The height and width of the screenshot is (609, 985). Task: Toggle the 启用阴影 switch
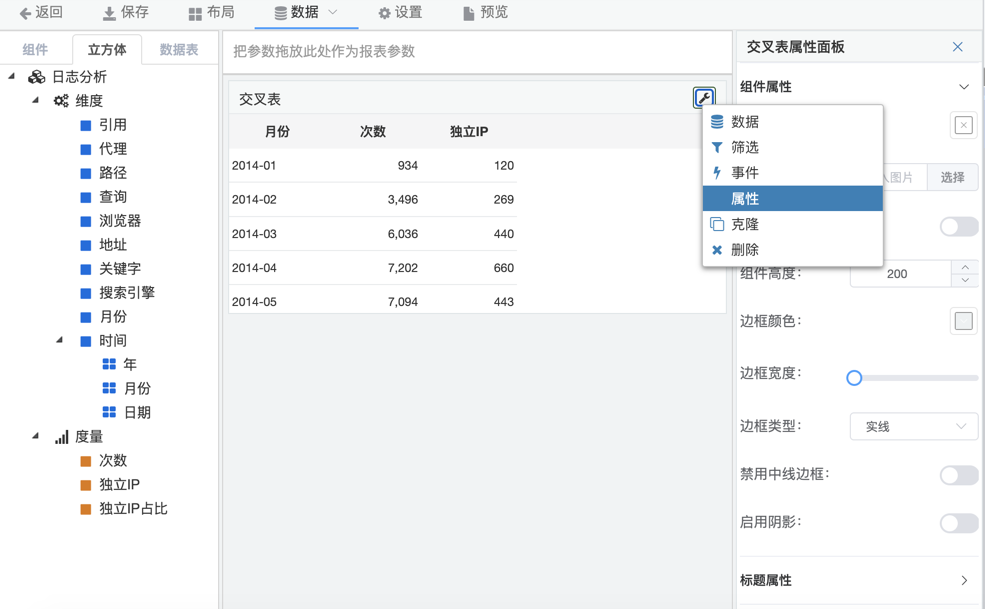point(959,523)
